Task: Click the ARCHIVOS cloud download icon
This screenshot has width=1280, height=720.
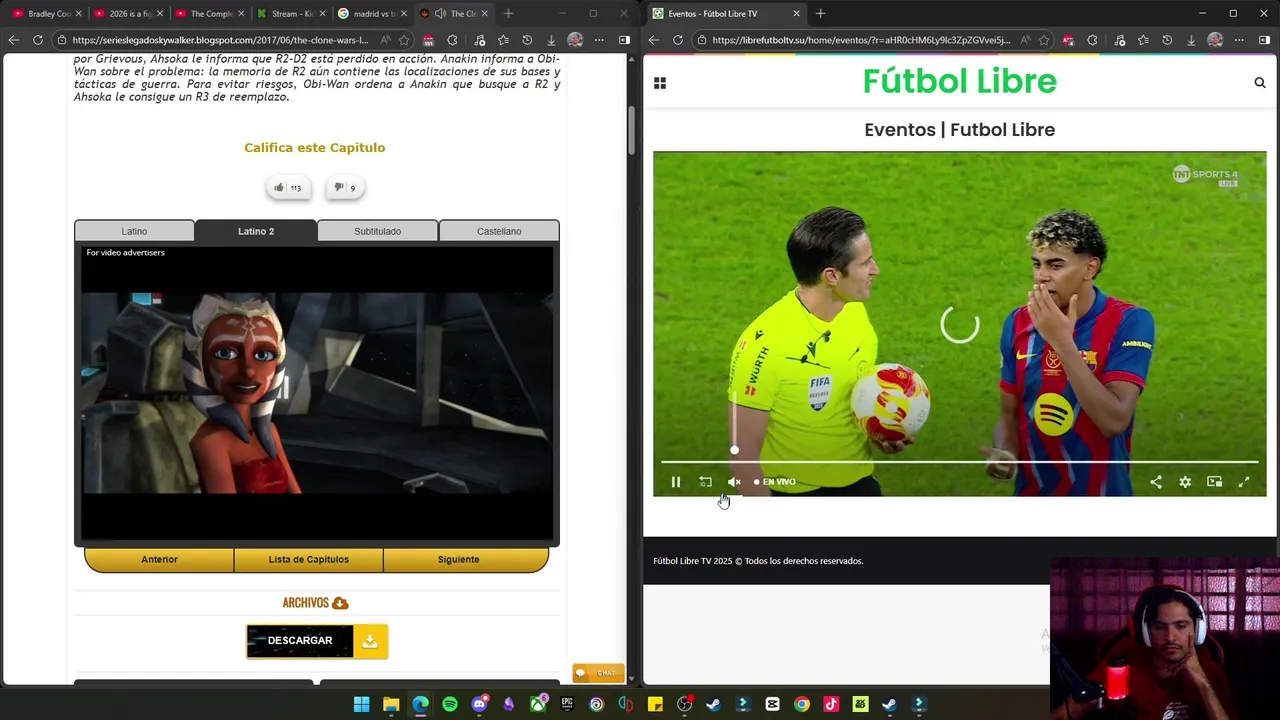Action: (x=340, y=603)
